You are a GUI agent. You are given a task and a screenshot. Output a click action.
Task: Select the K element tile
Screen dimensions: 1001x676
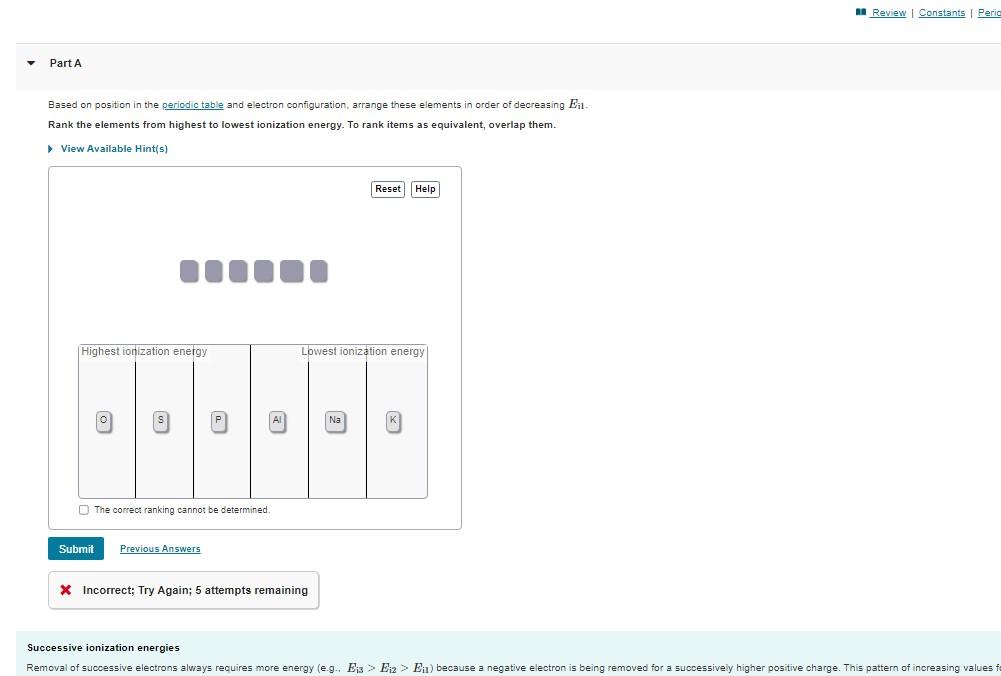coord(393,421)
